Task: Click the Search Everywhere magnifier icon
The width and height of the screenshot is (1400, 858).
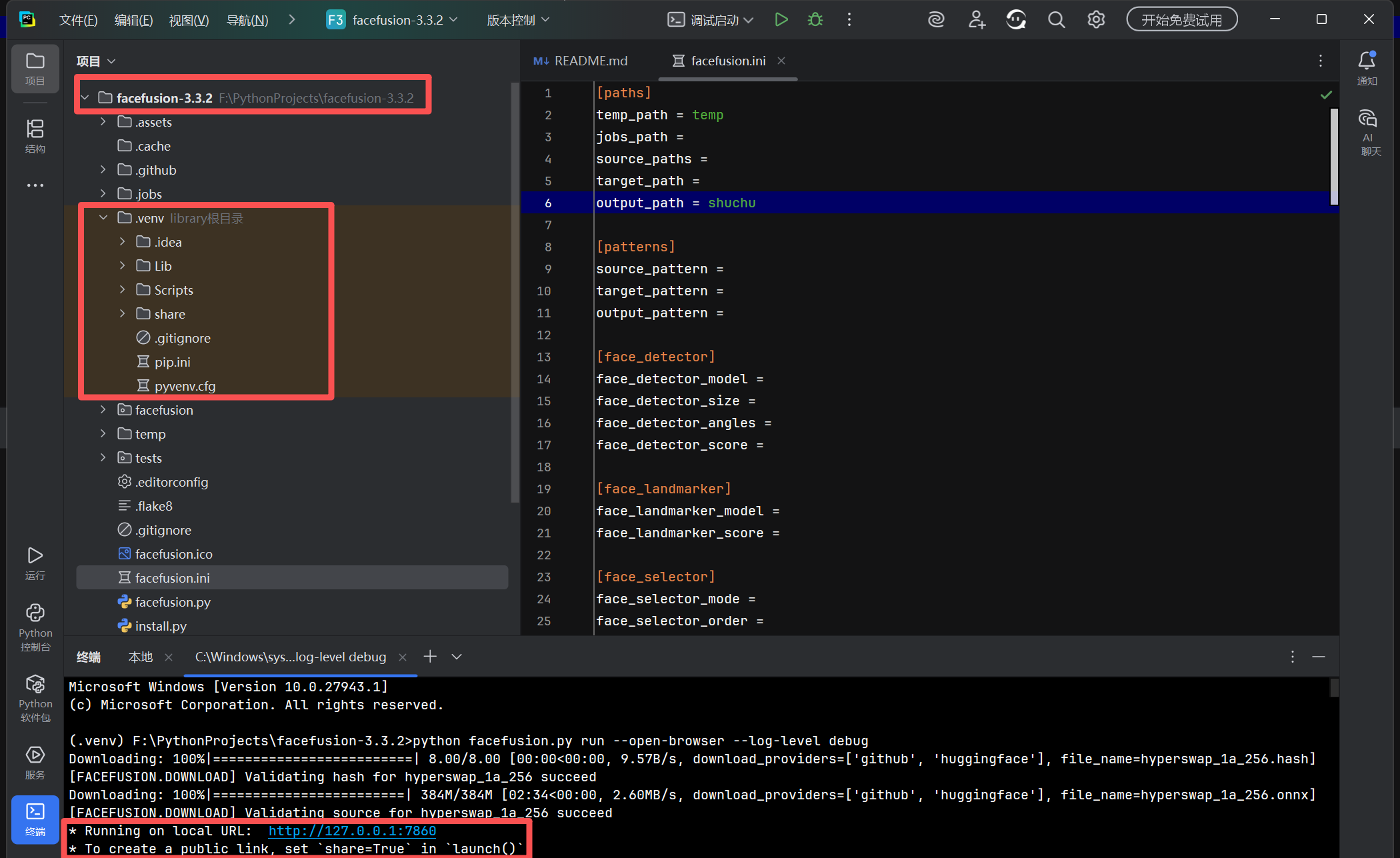Action: pyautogui.click(x=1056, y=20)
